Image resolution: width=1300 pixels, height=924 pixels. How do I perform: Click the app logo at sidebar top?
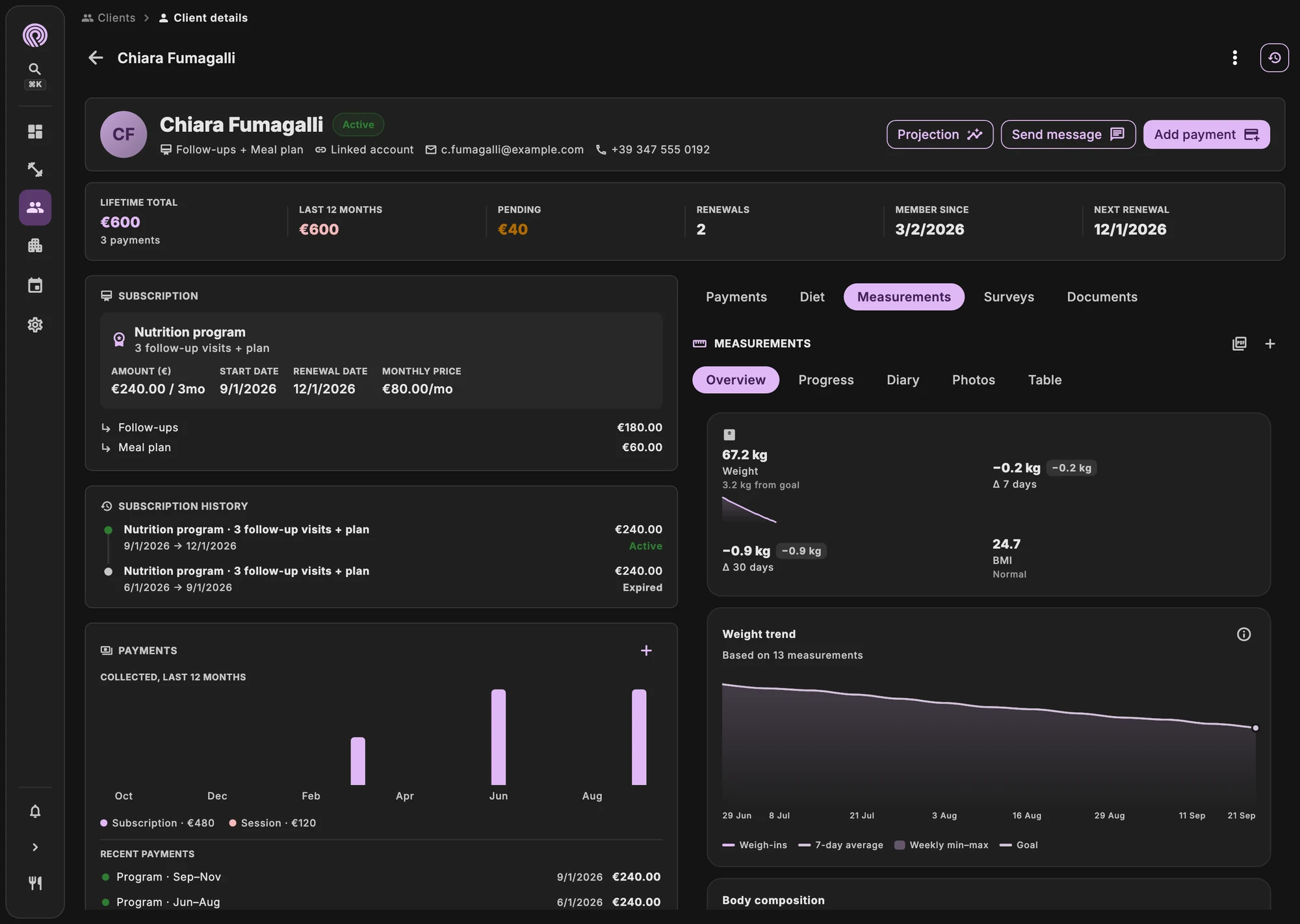35,35
